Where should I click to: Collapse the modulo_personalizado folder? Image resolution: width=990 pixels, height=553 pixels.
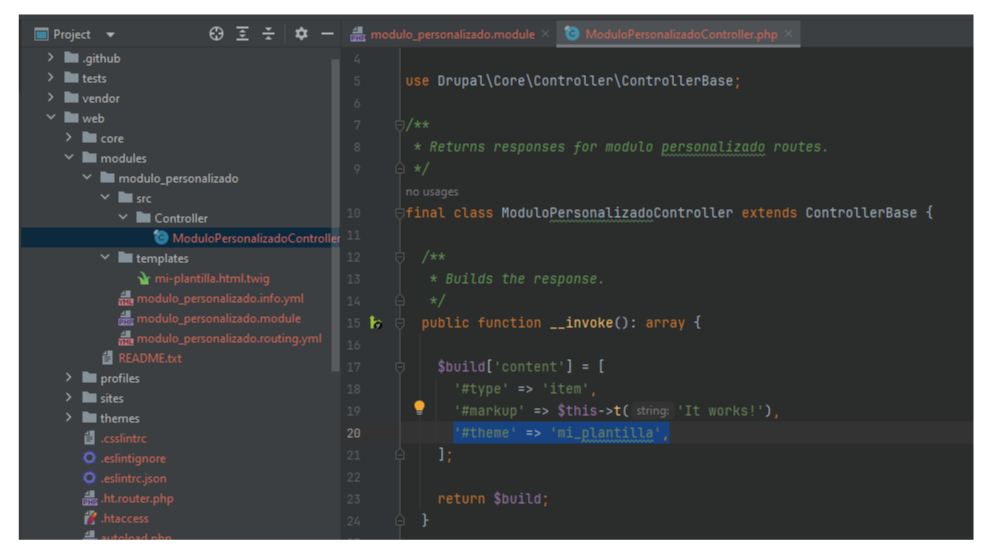click(87, 177)
